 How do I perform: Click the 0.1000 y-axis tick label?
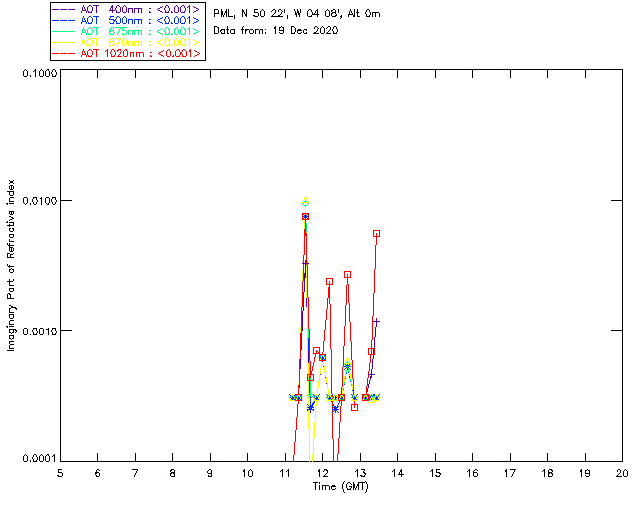(40, 73)
